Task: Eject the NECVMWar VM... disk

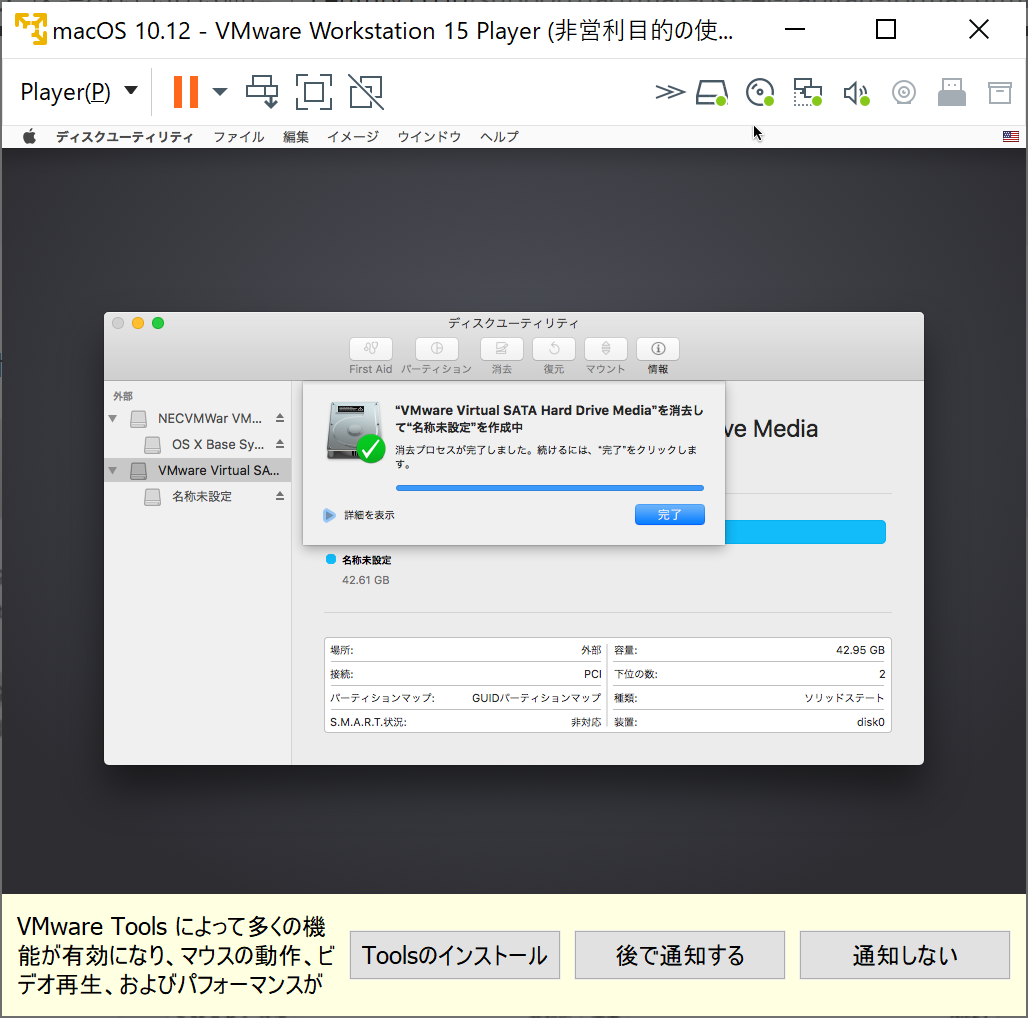Action: (280, 418)
